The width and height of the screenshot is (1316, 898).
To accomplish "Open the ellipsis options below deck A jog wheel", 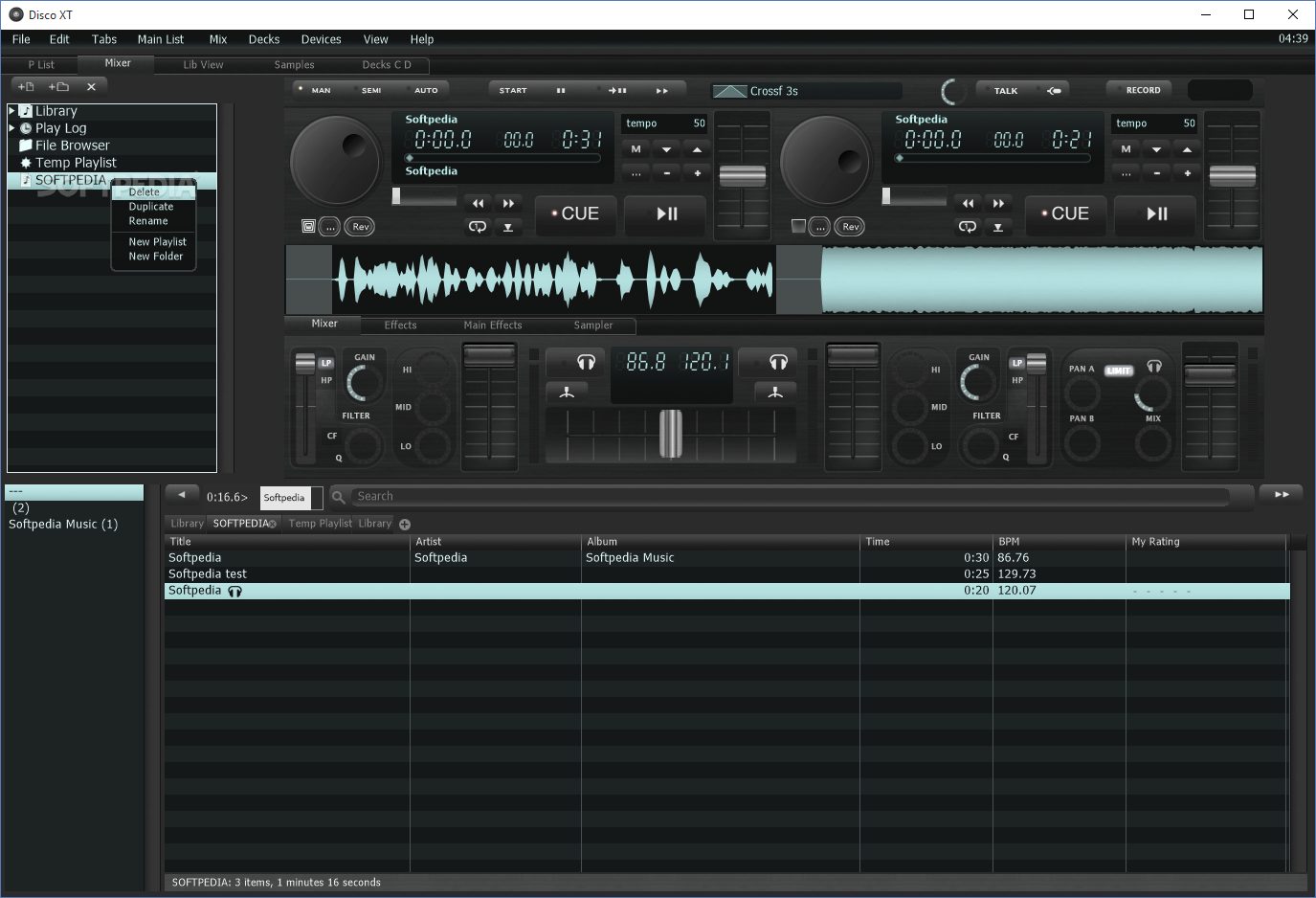I will pos(329,227).
